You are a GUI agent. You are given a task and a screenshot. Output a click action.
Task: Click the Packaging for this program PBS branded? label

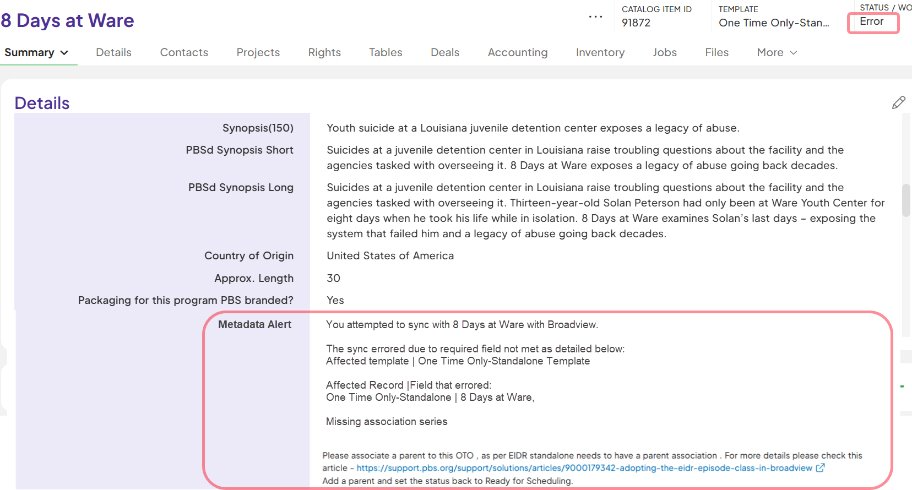pos(186,300)
